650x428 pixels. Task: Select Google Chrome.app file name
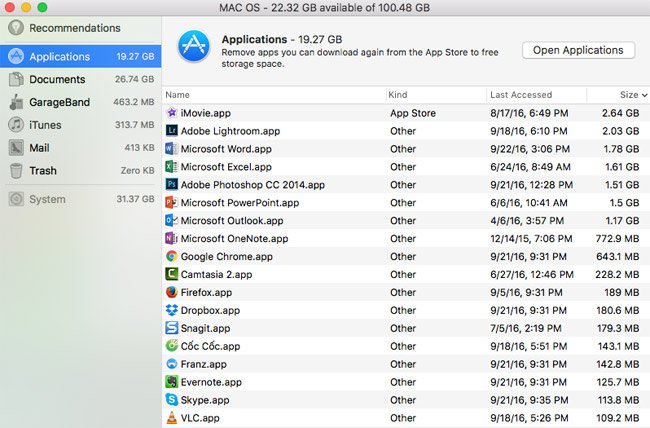tap(227, 256)
